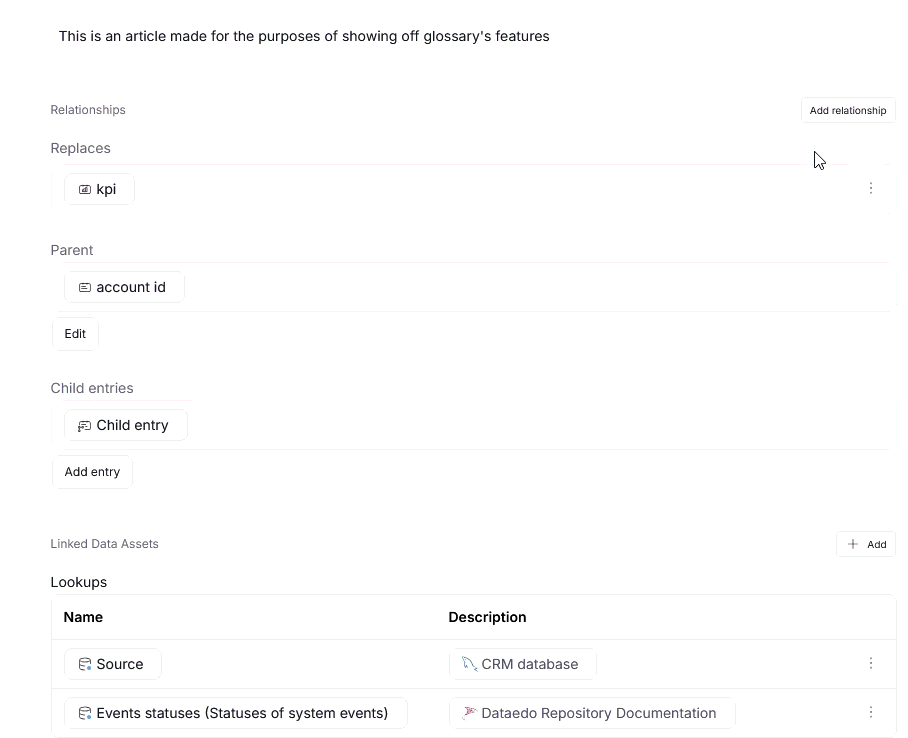The width and height of the screenshot is (908, 738).
Task: Click the Child entry icon
Action: (x=85, y=426)
